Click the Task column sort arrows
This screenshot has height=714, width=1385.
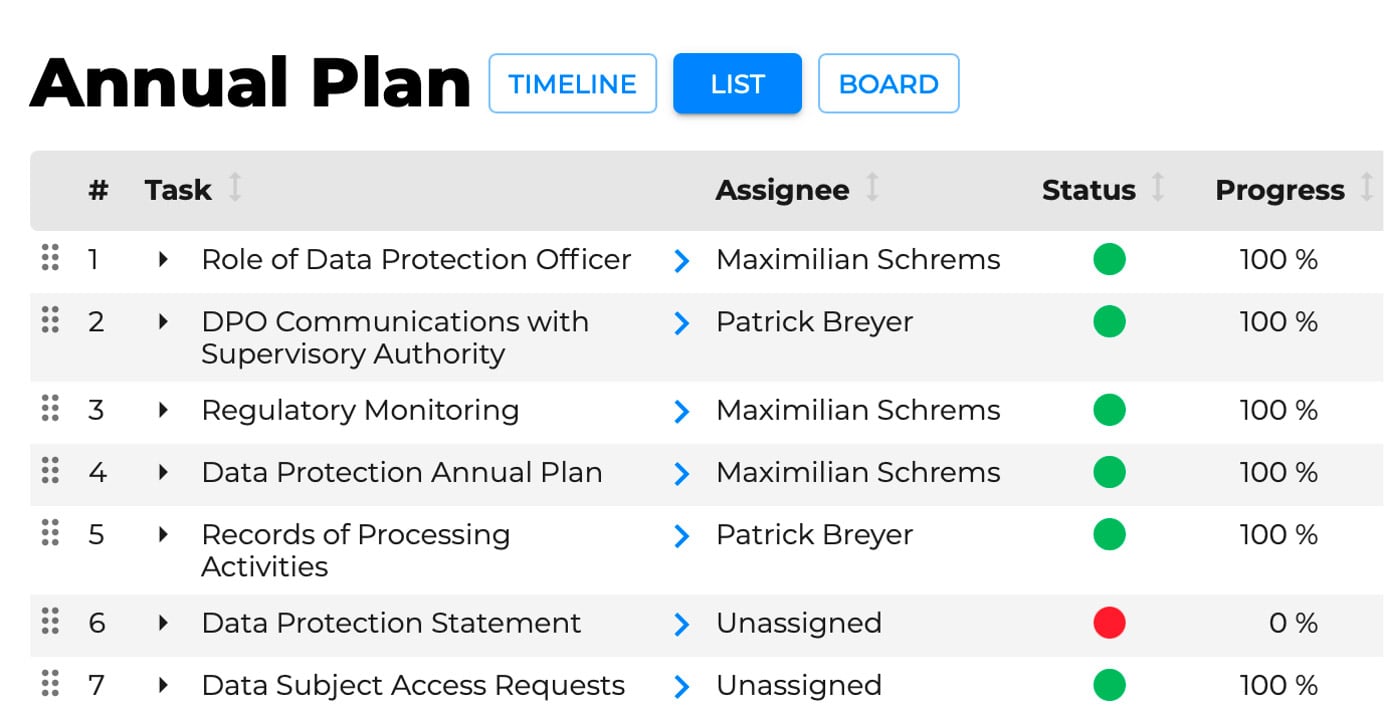[235, 188]
